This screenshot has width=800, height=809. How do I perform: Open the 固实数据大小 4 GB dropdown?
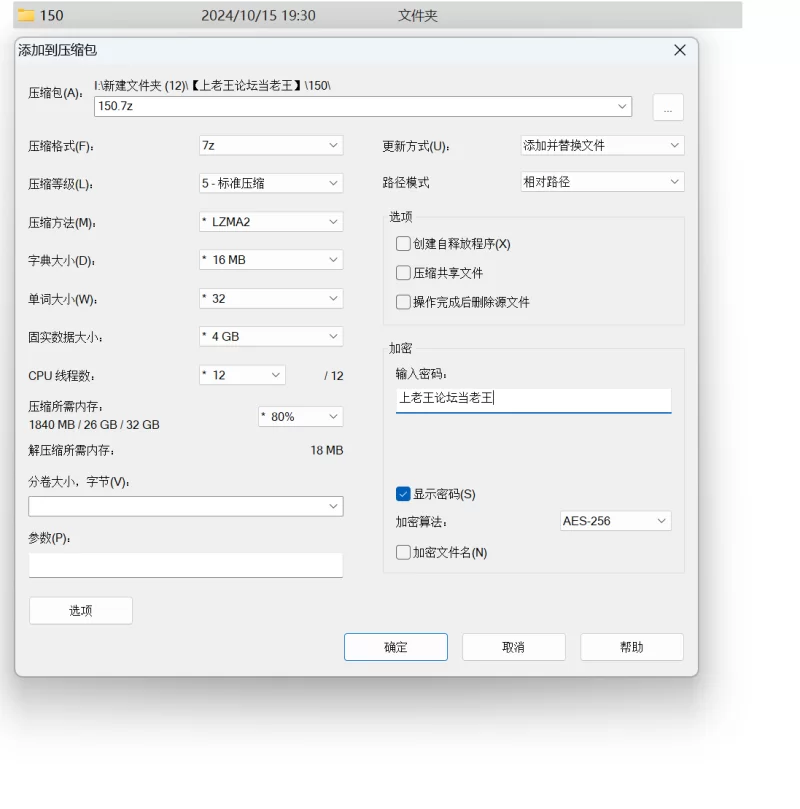tap(271, 336)
